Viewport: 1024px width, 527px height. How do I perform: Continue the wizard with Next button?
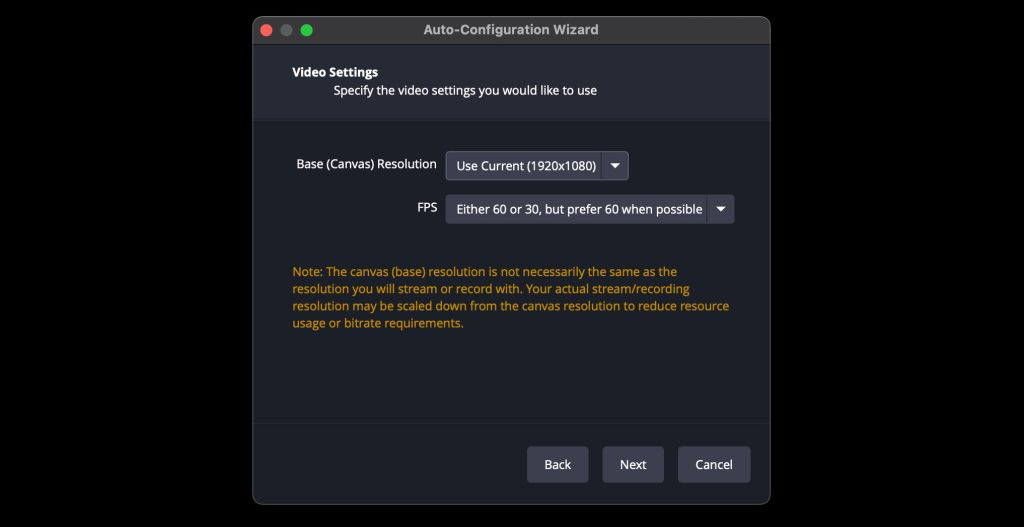633,464
